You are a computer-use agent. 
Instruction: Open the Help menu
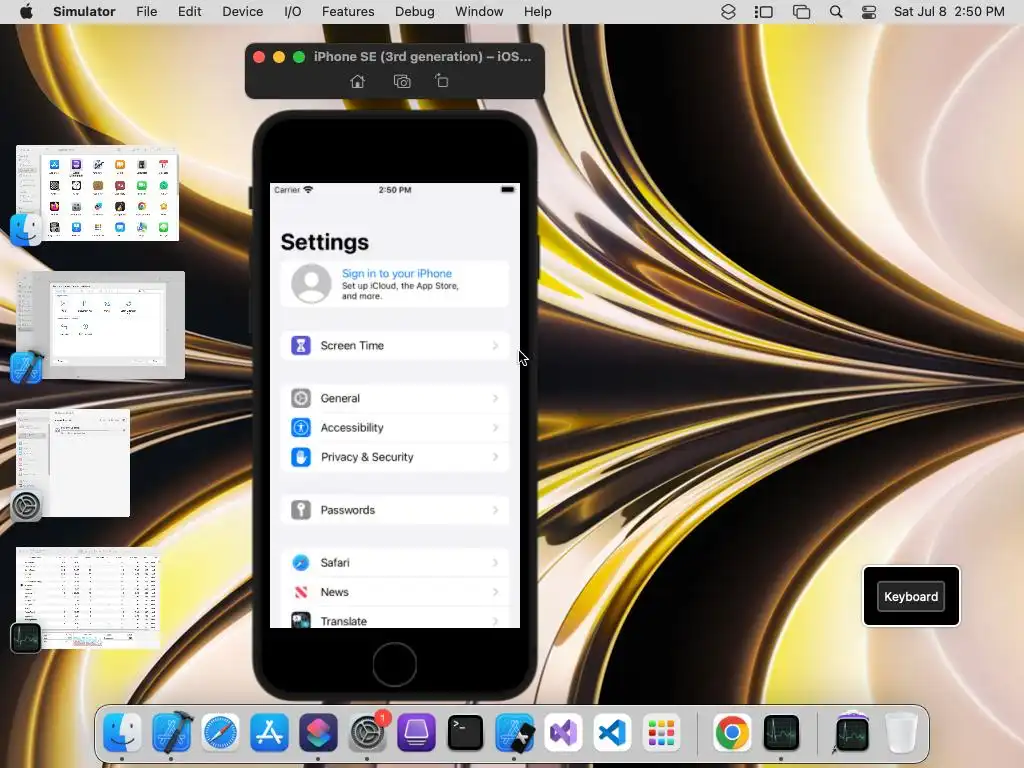(537, 12)
